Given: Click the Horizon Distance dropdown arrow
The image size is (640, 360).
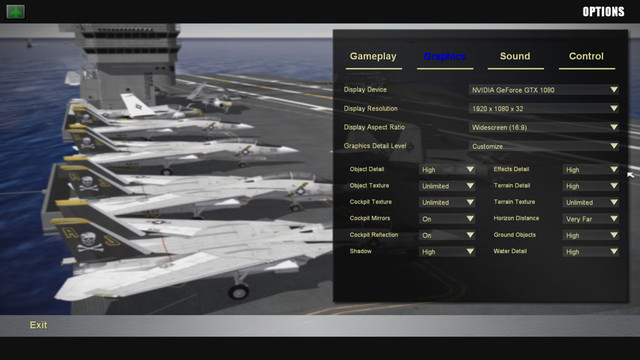Looking at the screenshot, I should [x=613, y=219].
